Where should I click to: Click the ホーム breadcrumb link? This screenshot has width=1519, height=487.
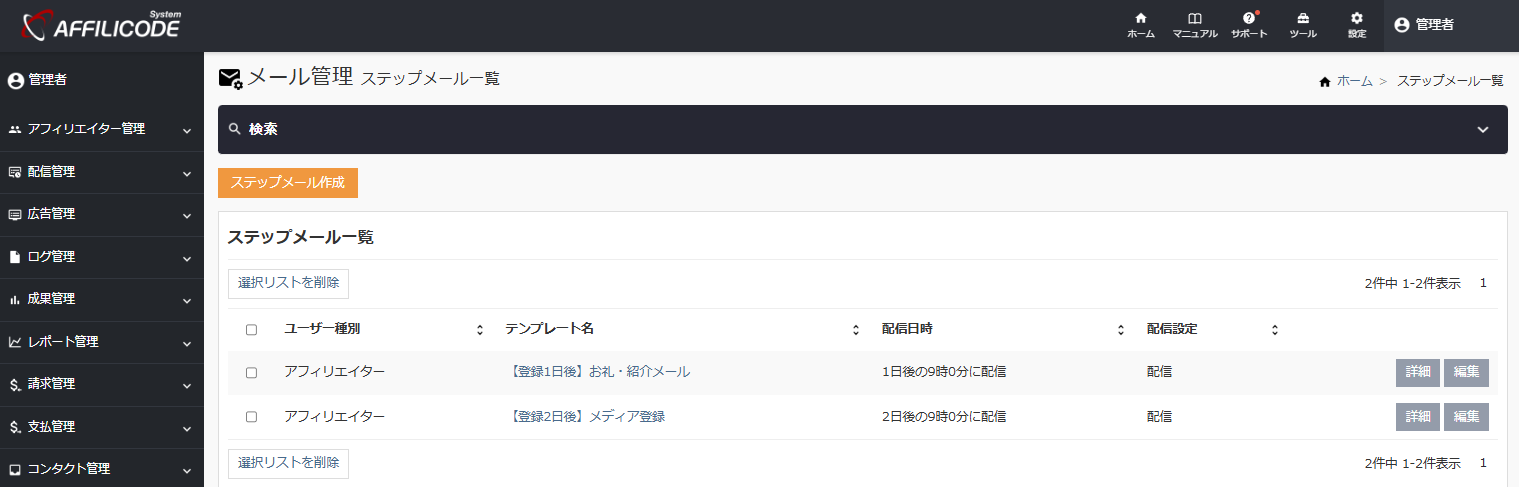point(1355,81)
